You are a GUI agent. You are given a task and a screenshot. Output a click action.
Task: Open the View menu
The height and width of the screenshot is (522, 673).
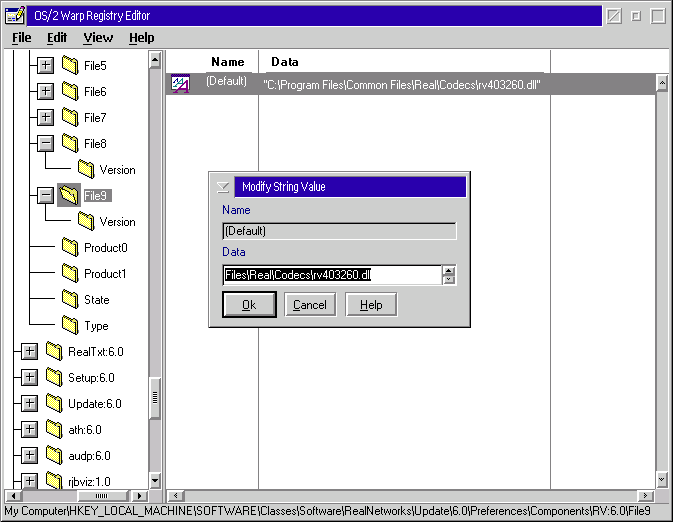tap(98, 38)
